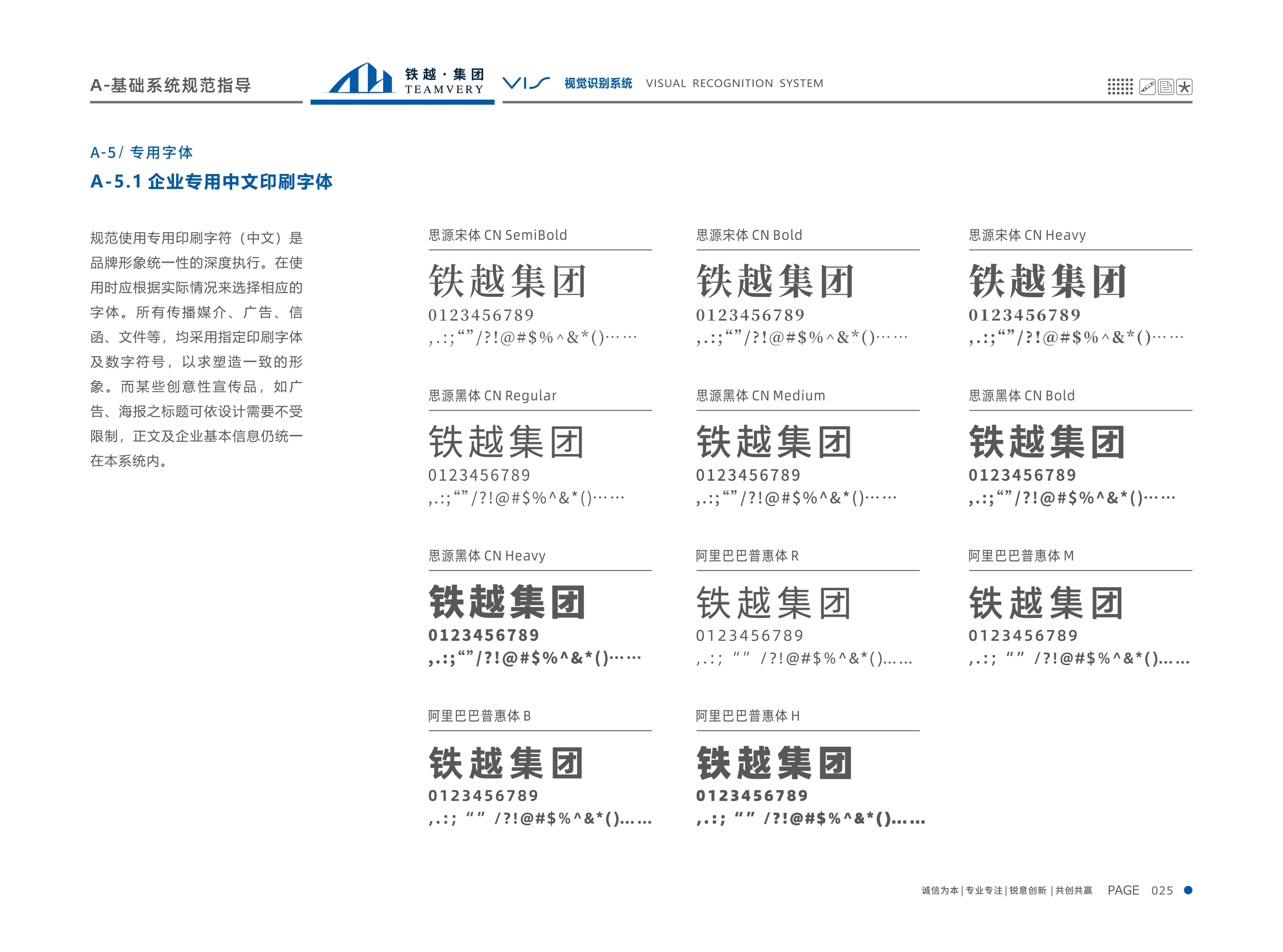Click the font label '思源黑体 CN Medium'

(760, 395)
